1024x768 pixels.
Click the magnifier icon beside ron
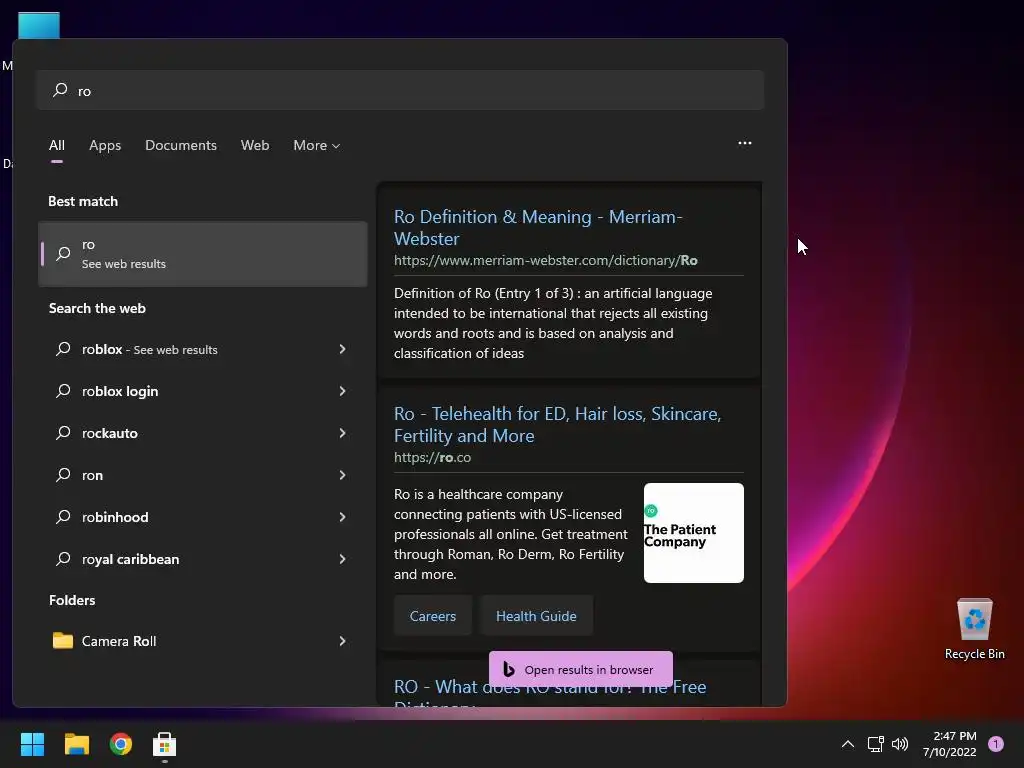tap(63, 475)
